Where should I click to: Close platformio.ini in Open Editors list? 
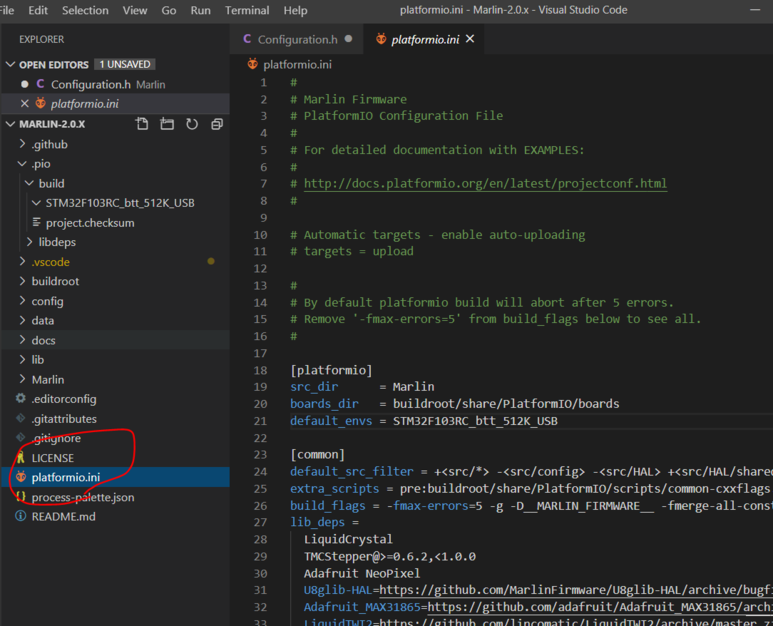[x=24, y=104]
